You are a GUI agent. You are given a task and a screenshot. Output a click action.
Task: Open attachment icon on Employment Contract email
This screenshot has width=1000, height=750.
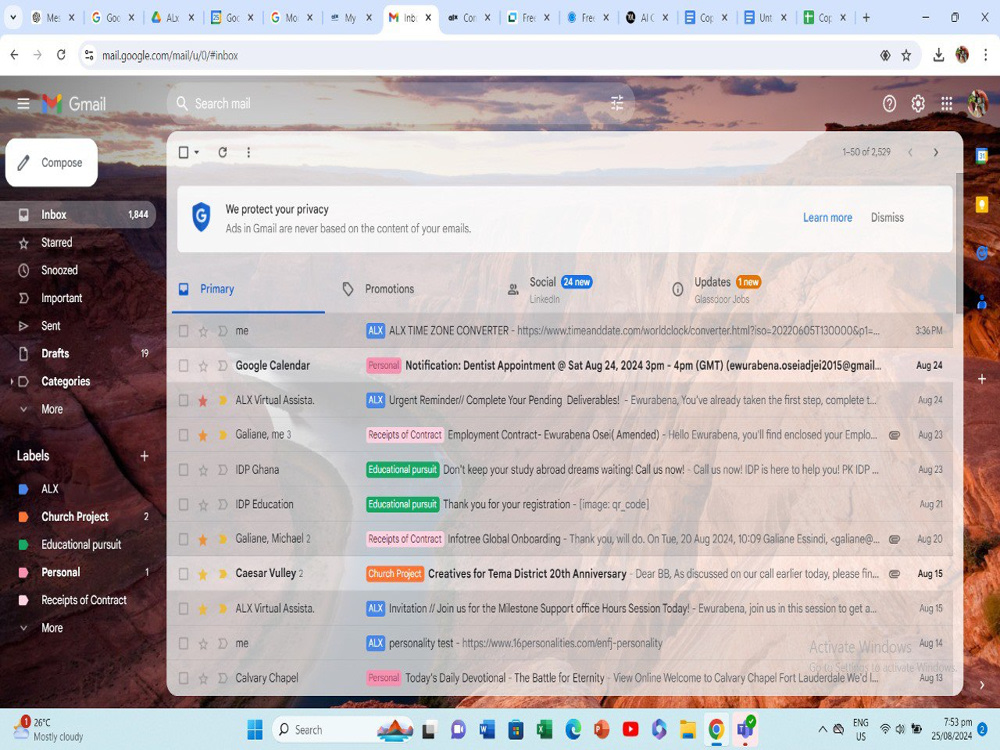[x=895, y=435]
